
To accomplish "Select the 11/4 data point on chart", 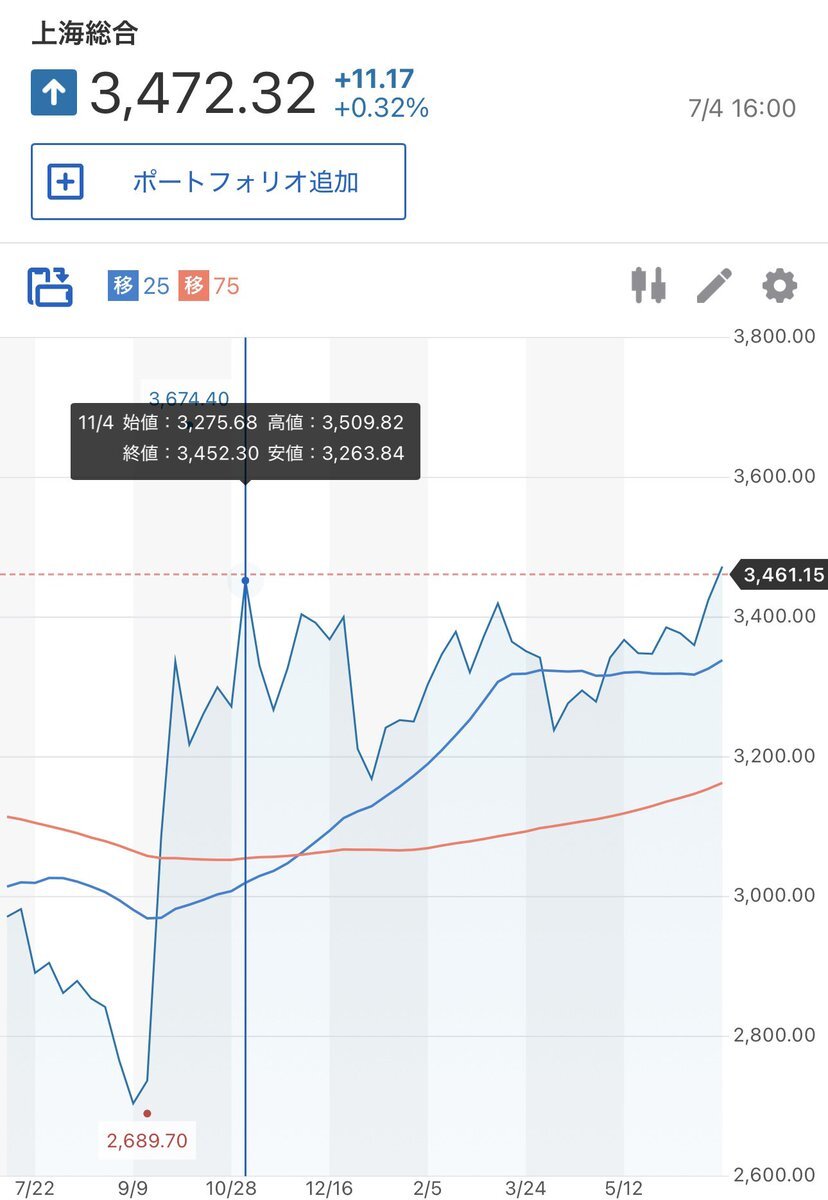I will pos(245,580).
